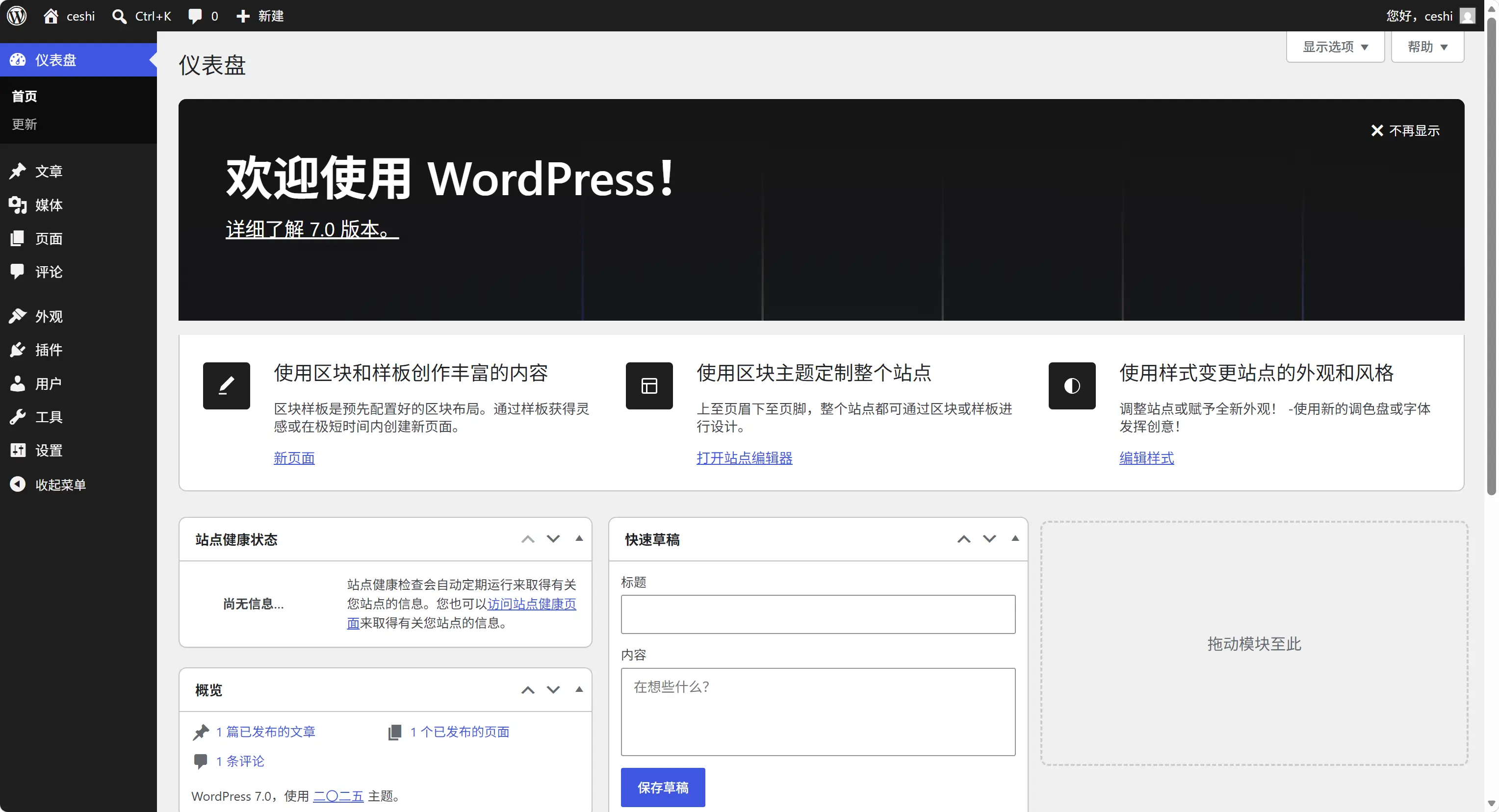Click the plus 新建 button in admin bar
Image resolution: width=1499 pixels, height=812 pixels.
tap(259, 16)
